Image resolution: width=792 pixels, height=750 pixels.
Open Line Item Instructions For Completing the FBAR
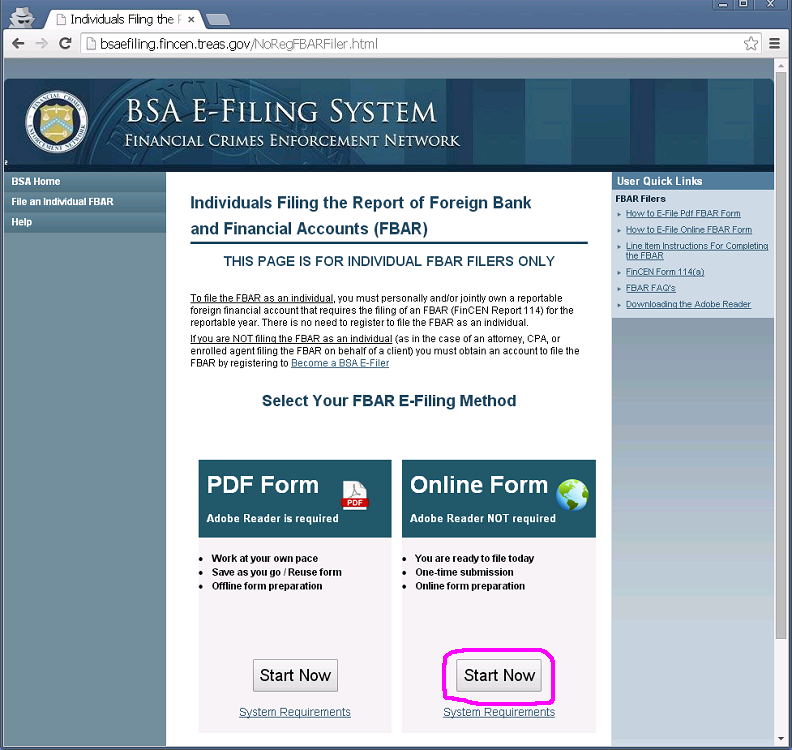[697, 251]
